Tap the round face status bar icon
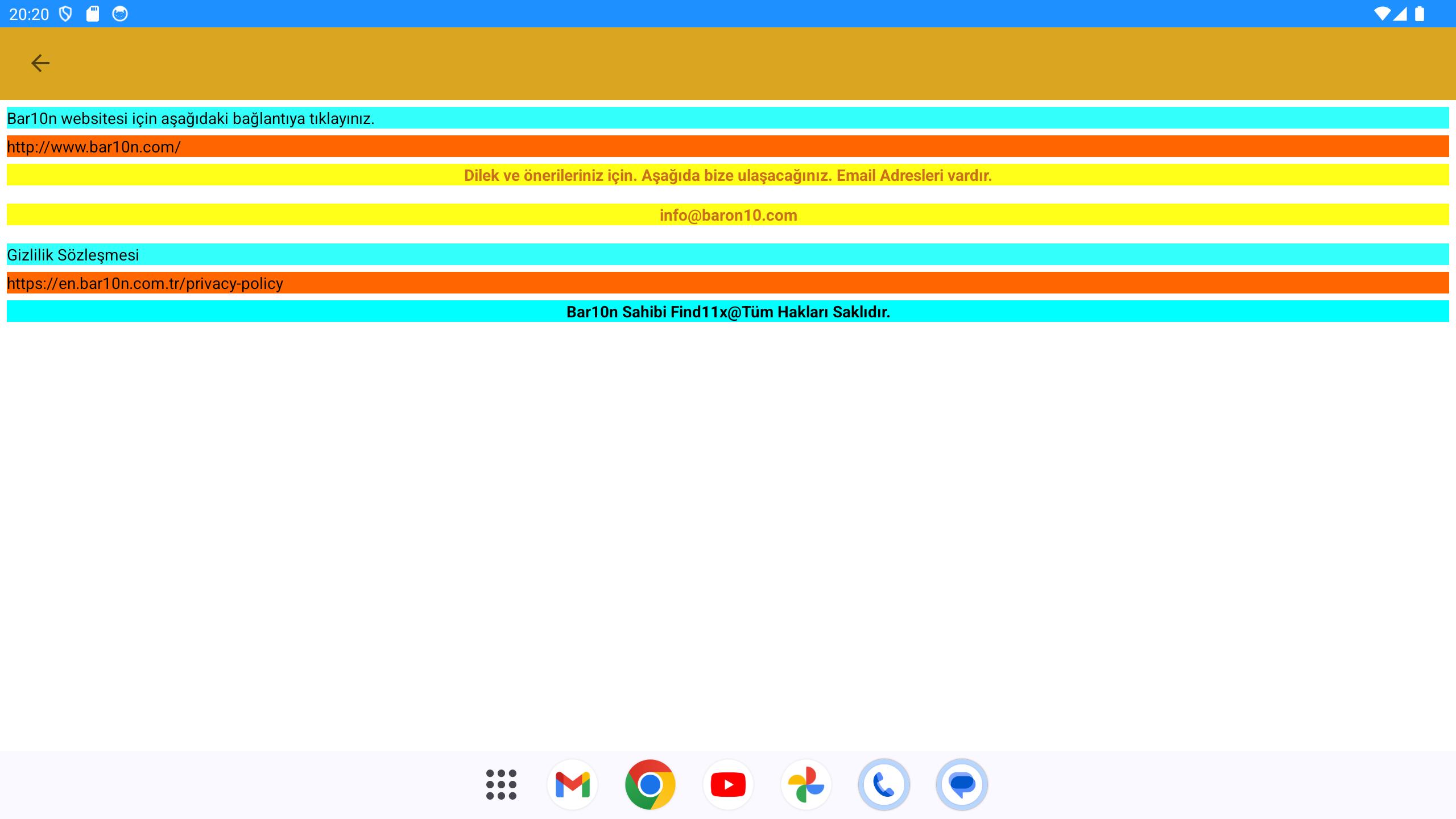The image size is (1456, 819). [x=120, y=14]
